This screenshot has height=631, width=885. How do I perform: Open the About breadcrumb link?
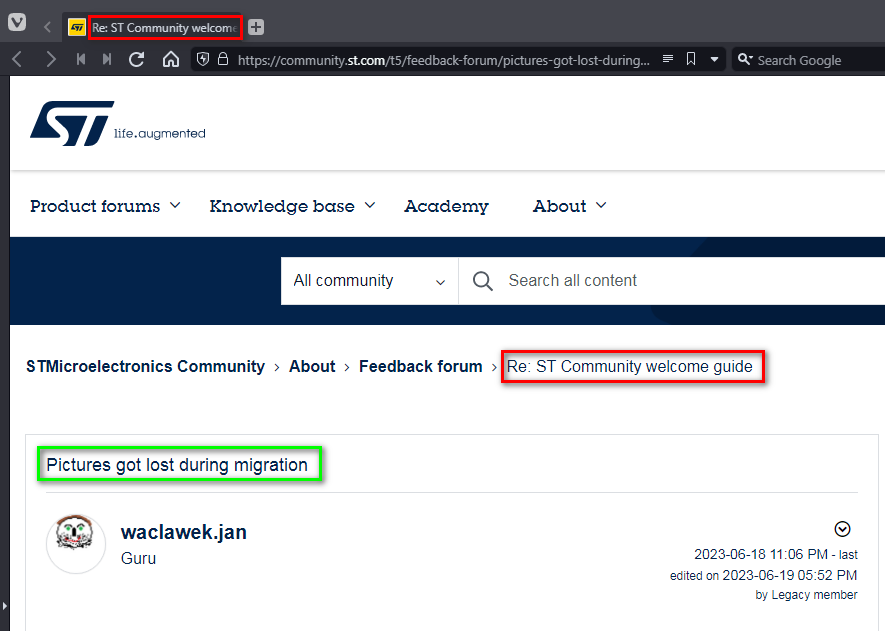coord(312,366)
